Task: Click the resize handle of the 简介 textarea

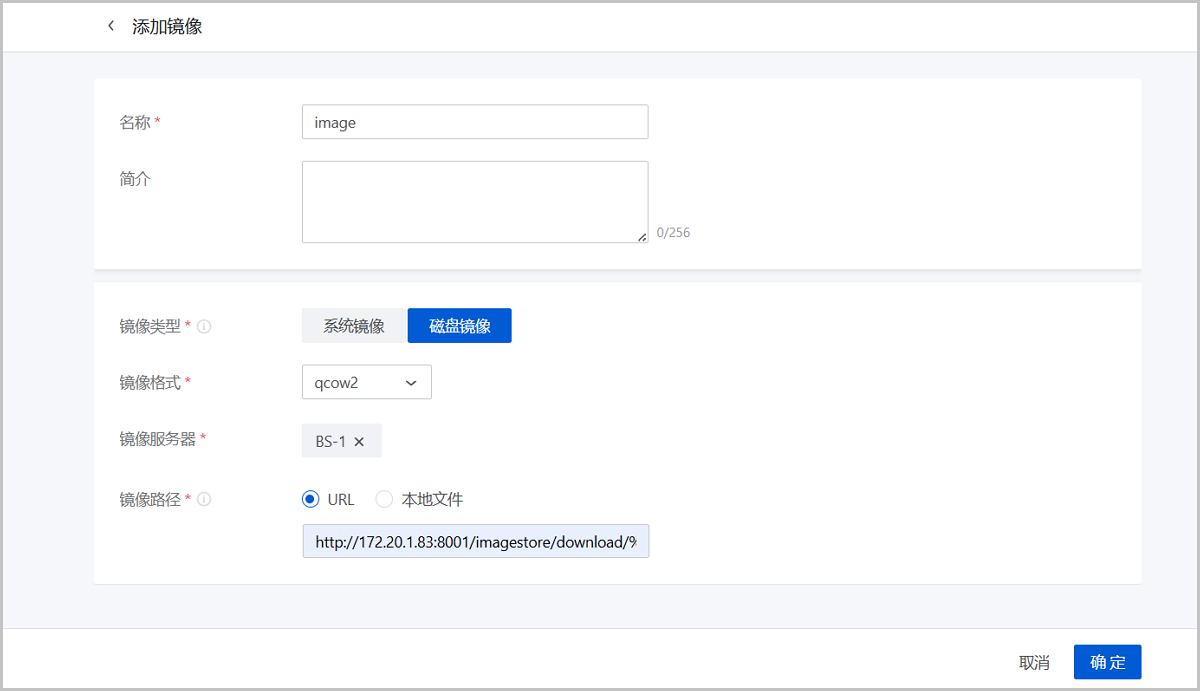Action: point(642,237)
